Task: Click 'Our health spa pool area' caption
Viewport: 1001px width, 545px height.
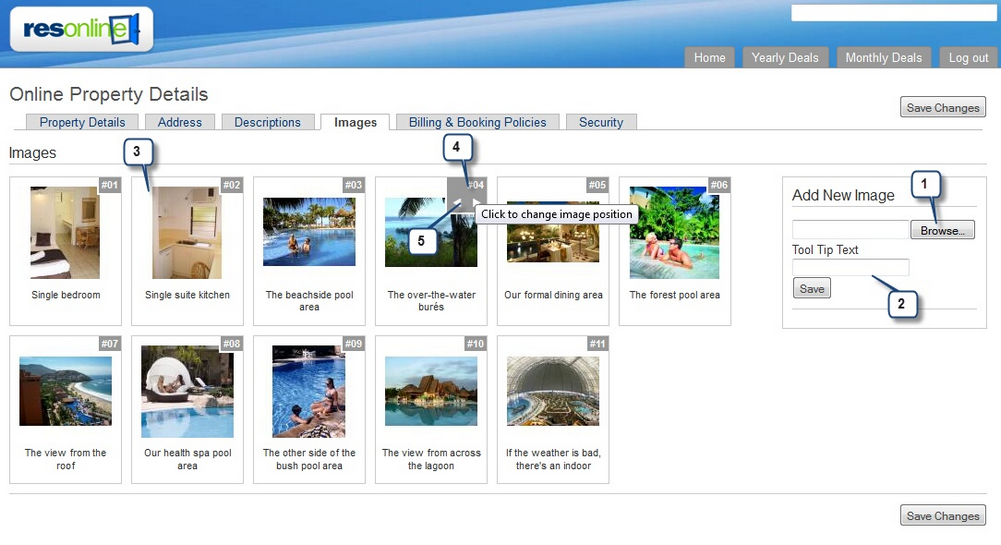Action: click(188, 459)
